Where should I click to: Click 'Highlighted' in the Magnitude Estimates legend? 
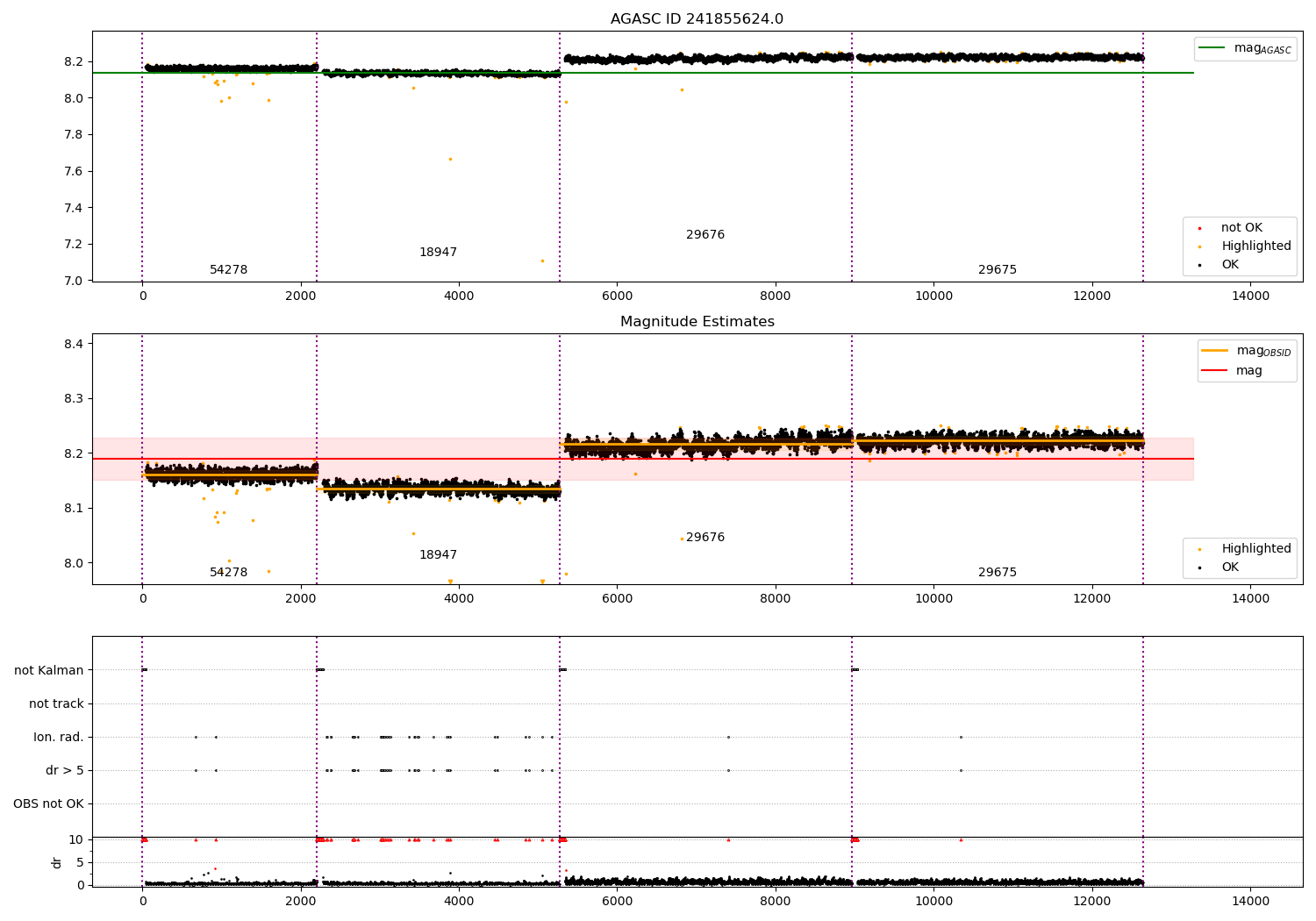[x=1256, y=549]
